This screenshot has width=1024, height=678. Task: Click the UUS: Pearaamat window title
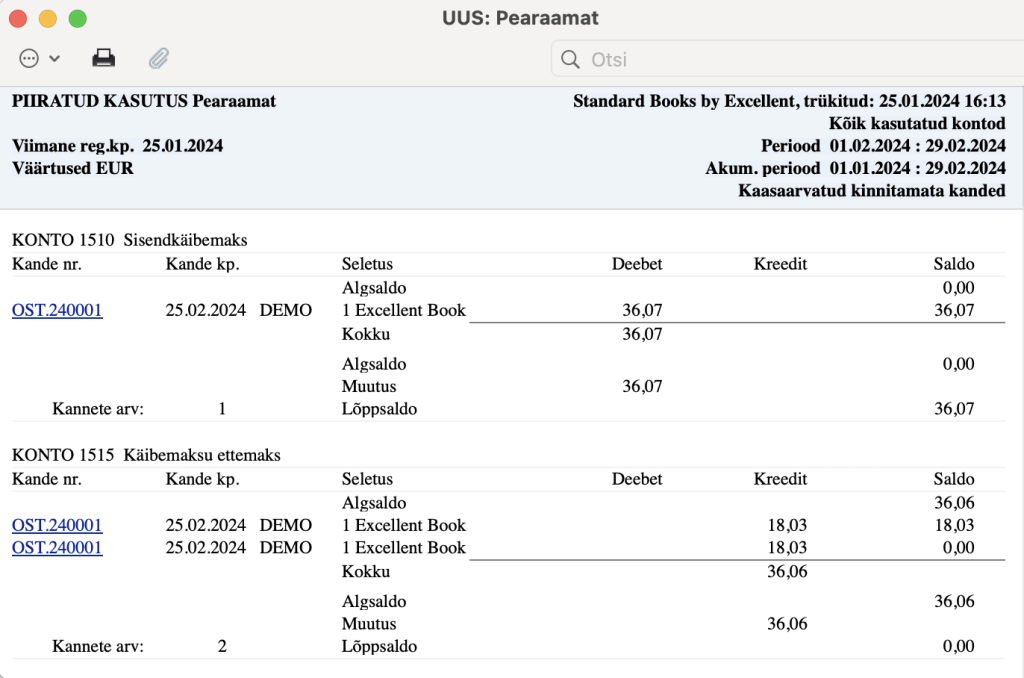coord(520,18)
